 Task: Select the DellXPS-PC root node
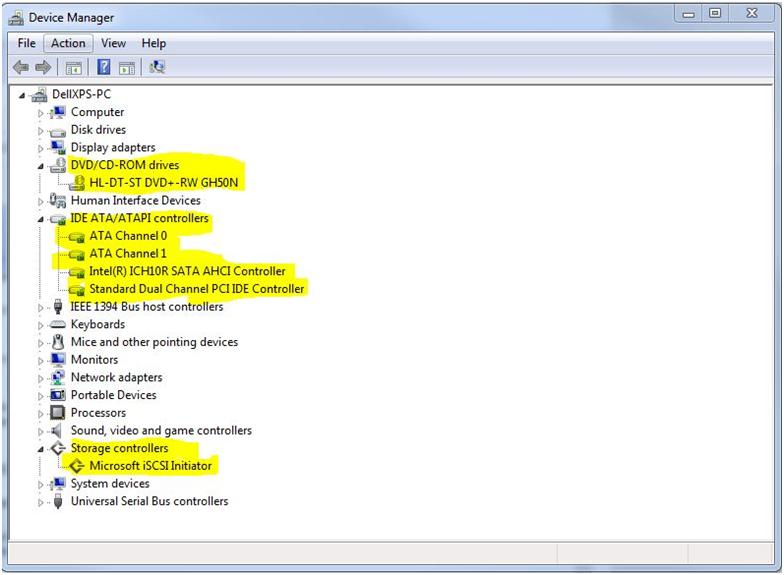(81, 95)
